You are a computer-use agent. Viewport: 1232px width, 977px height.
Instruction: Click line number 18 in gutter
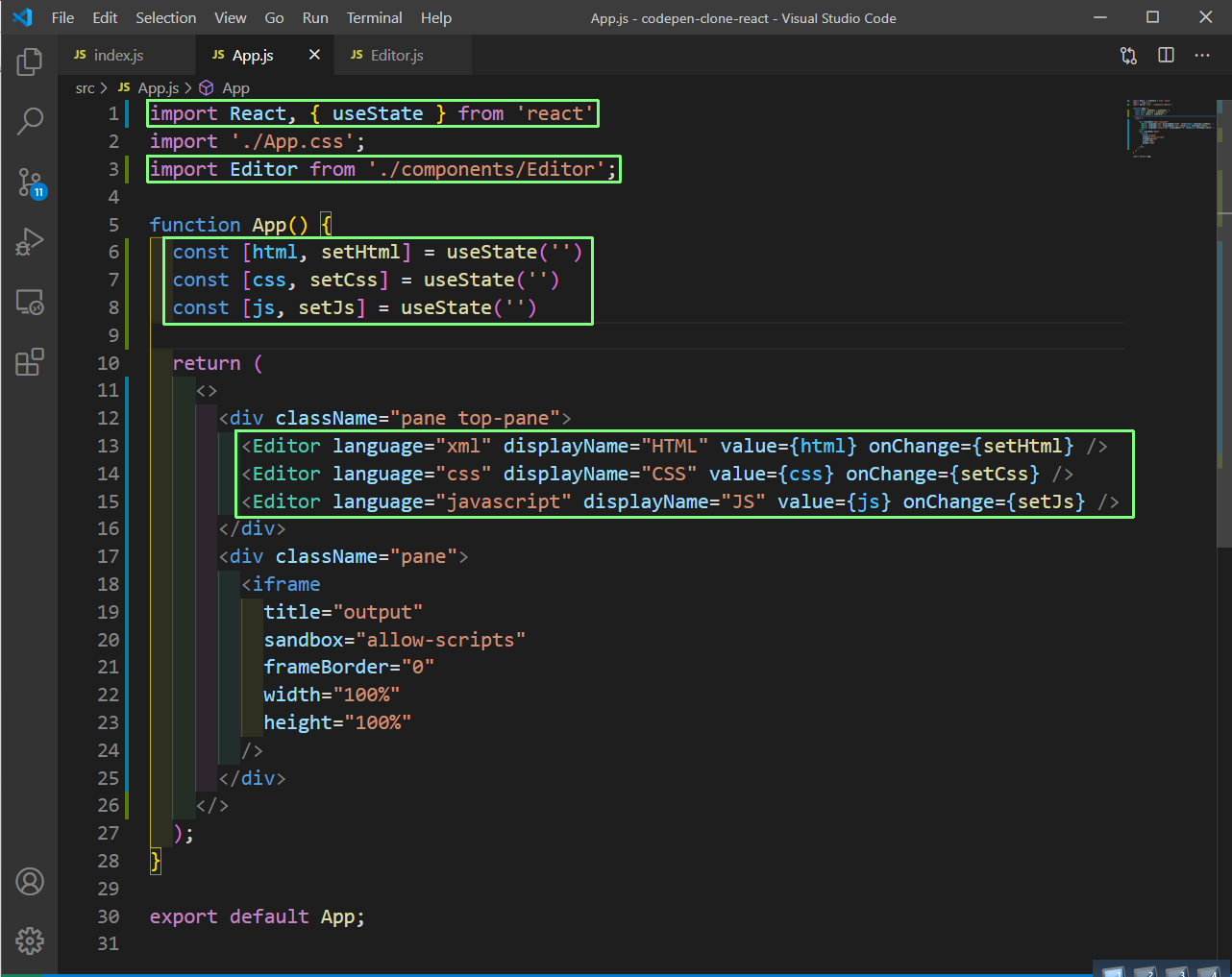(x=109, y=584)
